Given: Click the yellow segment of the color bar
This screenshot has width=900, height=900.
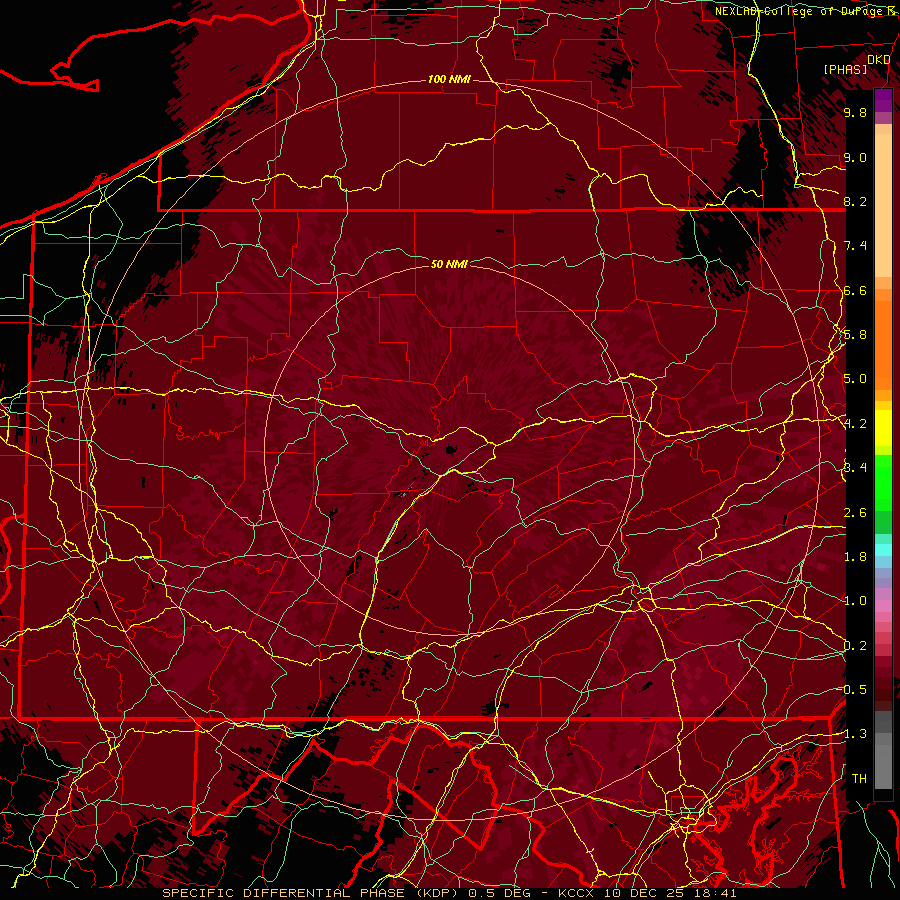Looking at the screenshot, I should 883,428.
